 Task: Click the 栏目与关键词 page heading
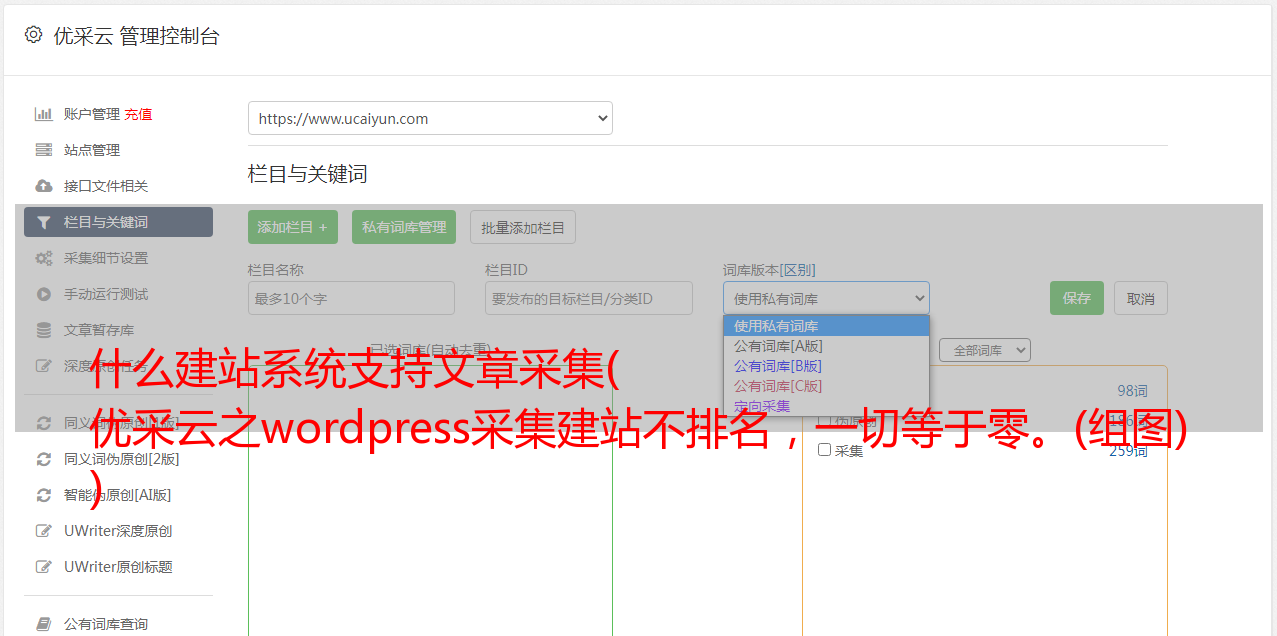pos(307,174)
